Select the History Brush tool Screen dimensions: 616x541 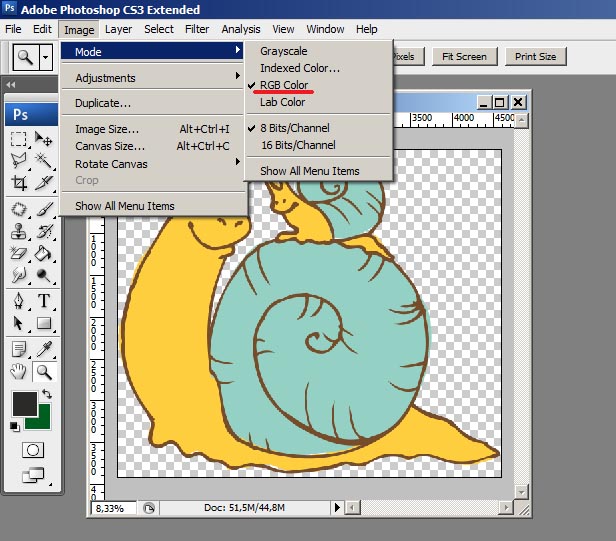click(x=44, y=231)
